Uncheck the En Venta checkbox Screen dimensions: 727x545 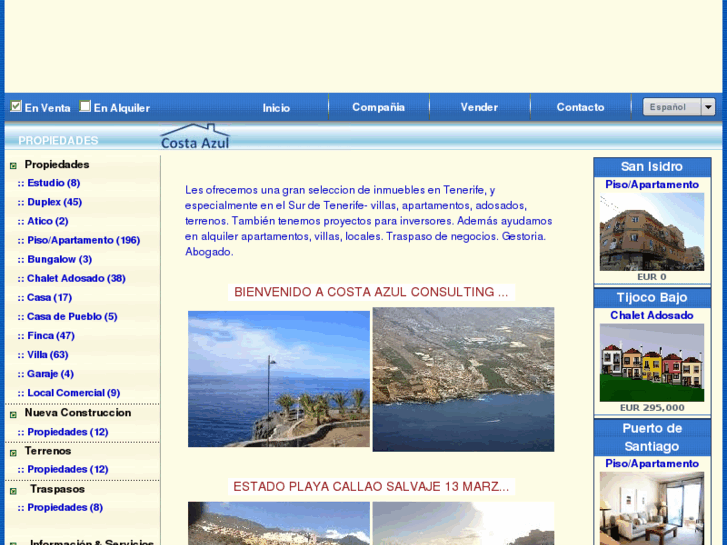16,106
